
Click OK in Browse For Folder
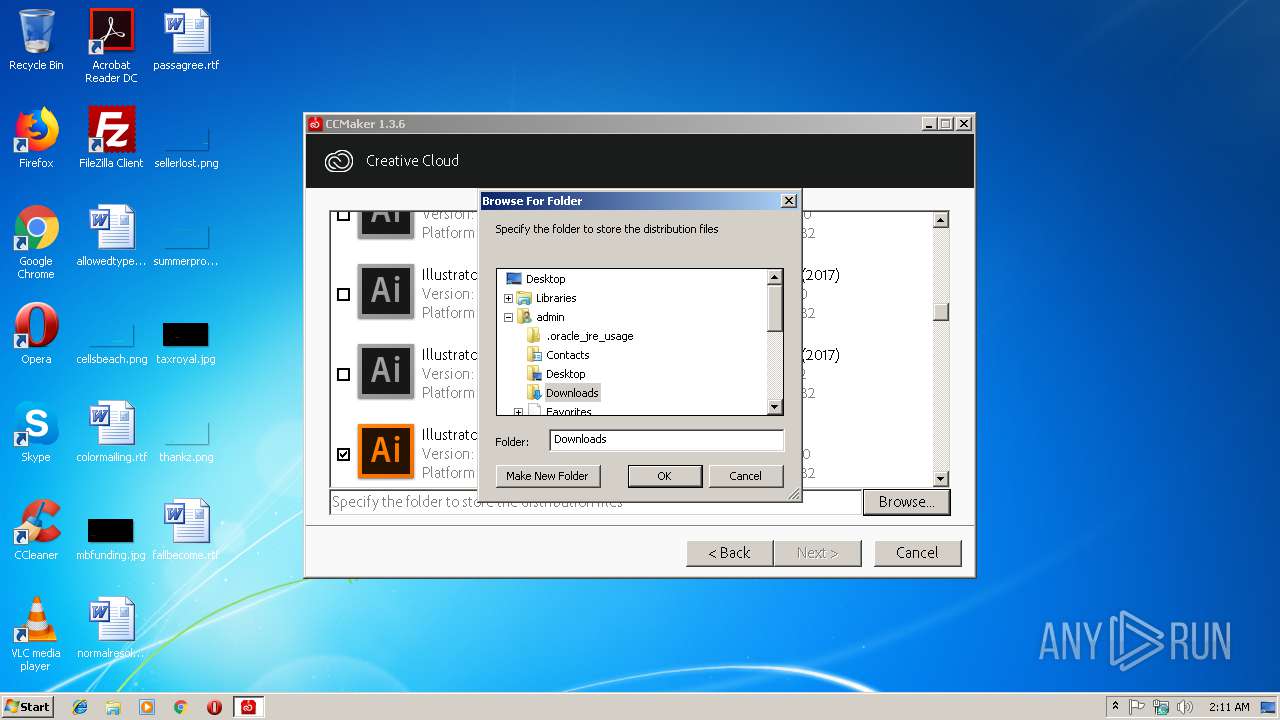[664, 476]
